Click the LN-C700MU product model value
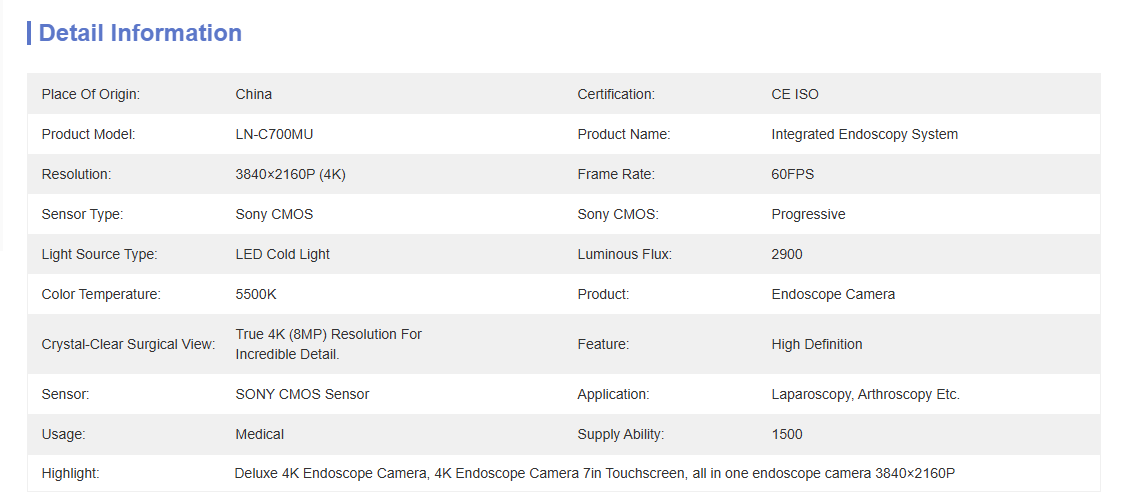The height and width of the screenshot is (500, 1142). pos(274,134)
